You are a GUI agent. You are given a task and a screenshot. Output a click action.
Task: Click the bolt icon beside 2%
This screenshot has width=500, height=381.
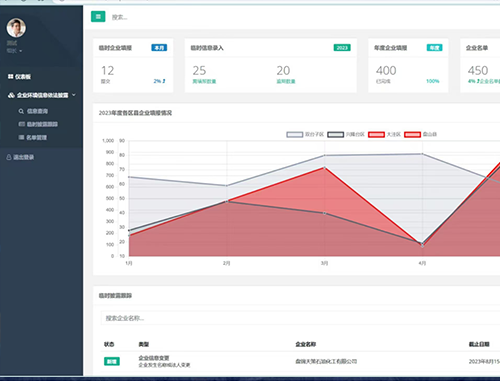click(x=164, y=81)
